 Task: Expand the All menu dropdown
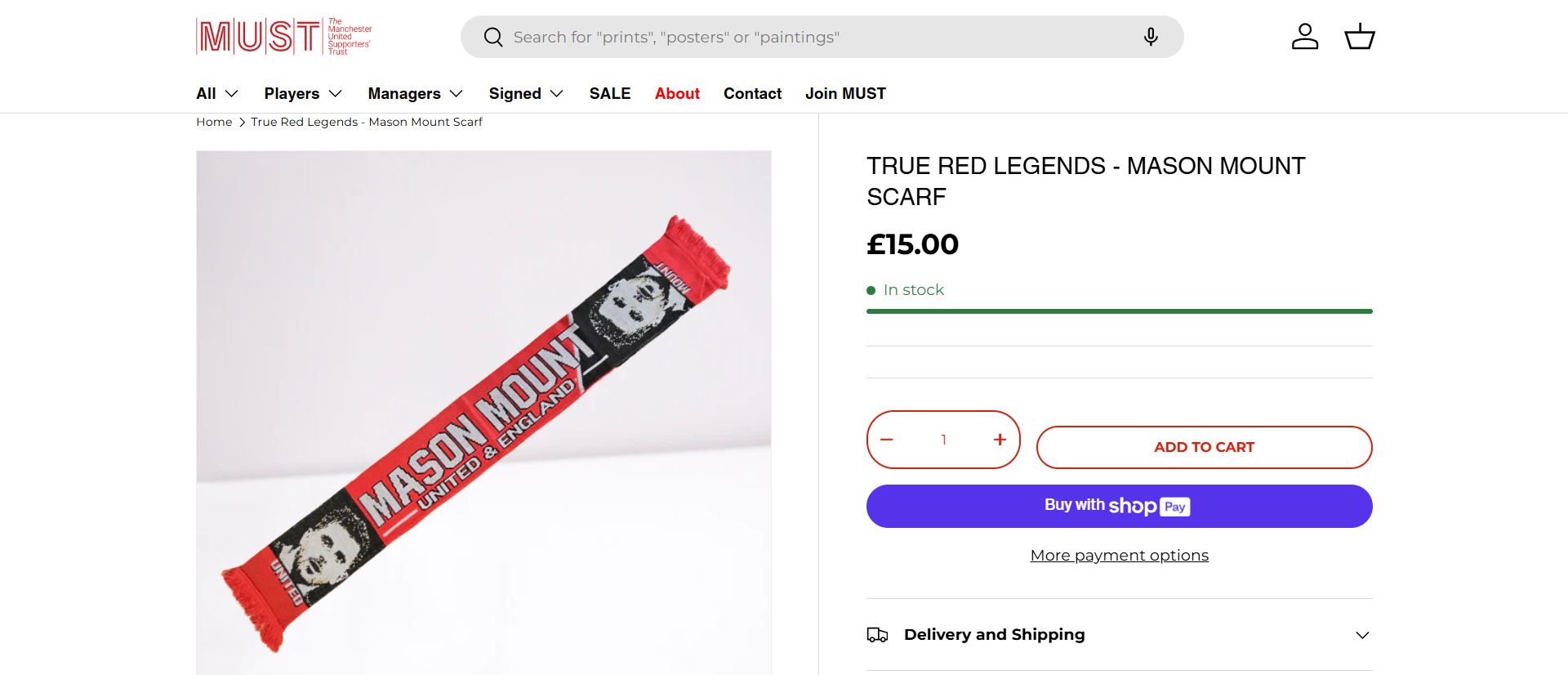pos(217,94)
